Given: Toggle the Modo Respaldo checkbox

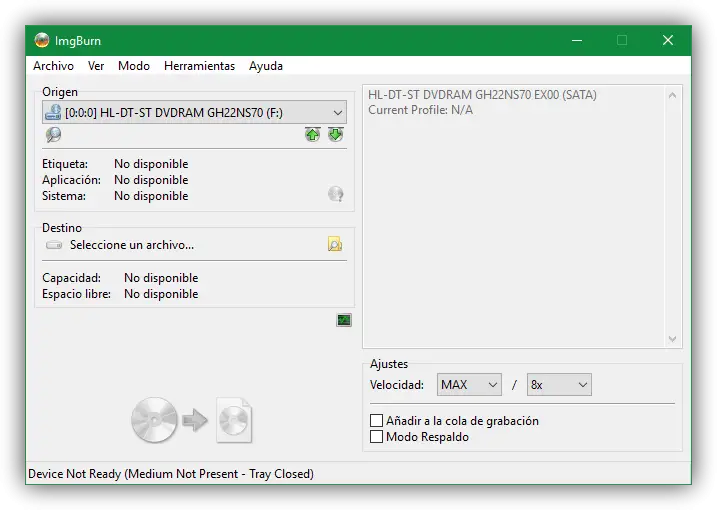Looking at the screenshot, I should [x=376, y=436].
